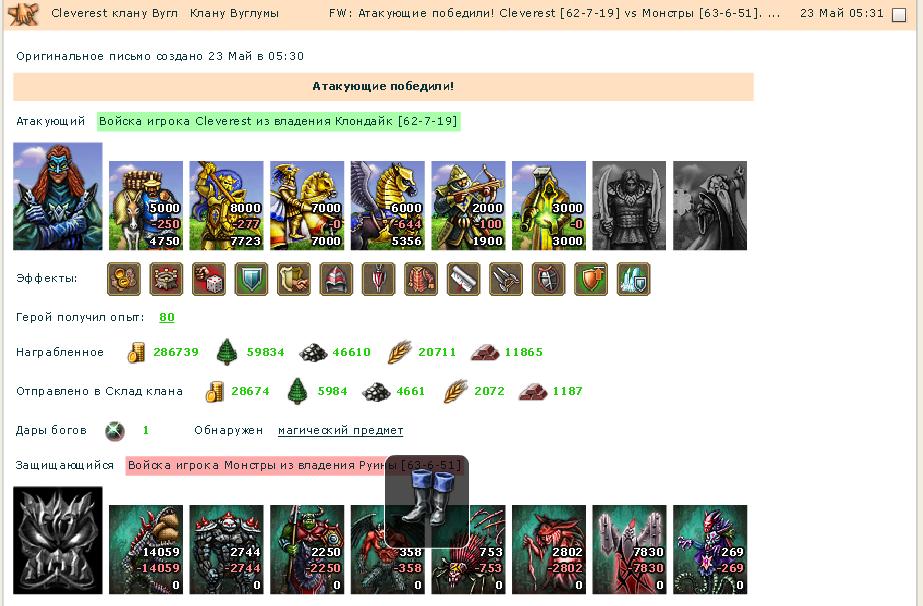
Task: Click the hero experience value 80
Action: pyautogui.click(x=167, y=317)
